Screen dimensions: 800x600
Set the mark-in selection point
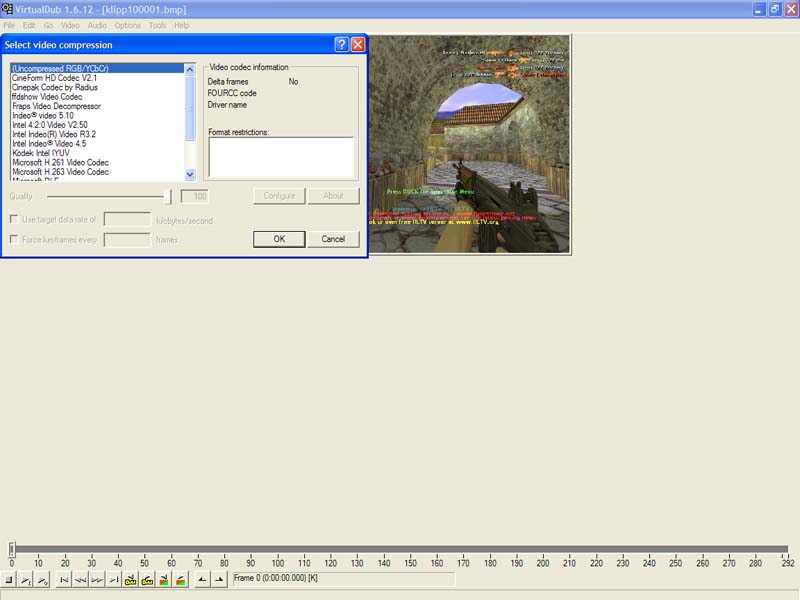pyautogui.click(x=203, y=580)
